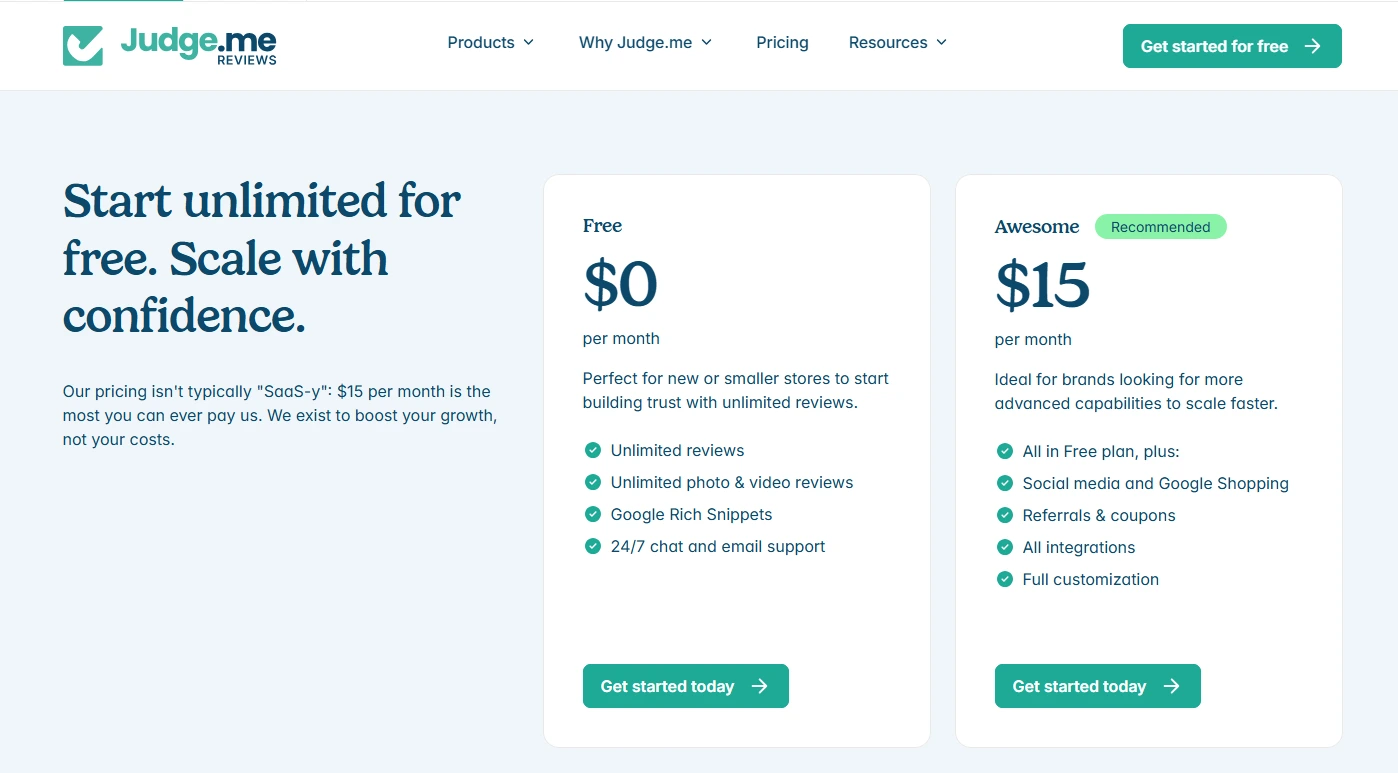Expand the Products dropdown menu
Viewport: 1398px width, 773px height.
(491, 42)
